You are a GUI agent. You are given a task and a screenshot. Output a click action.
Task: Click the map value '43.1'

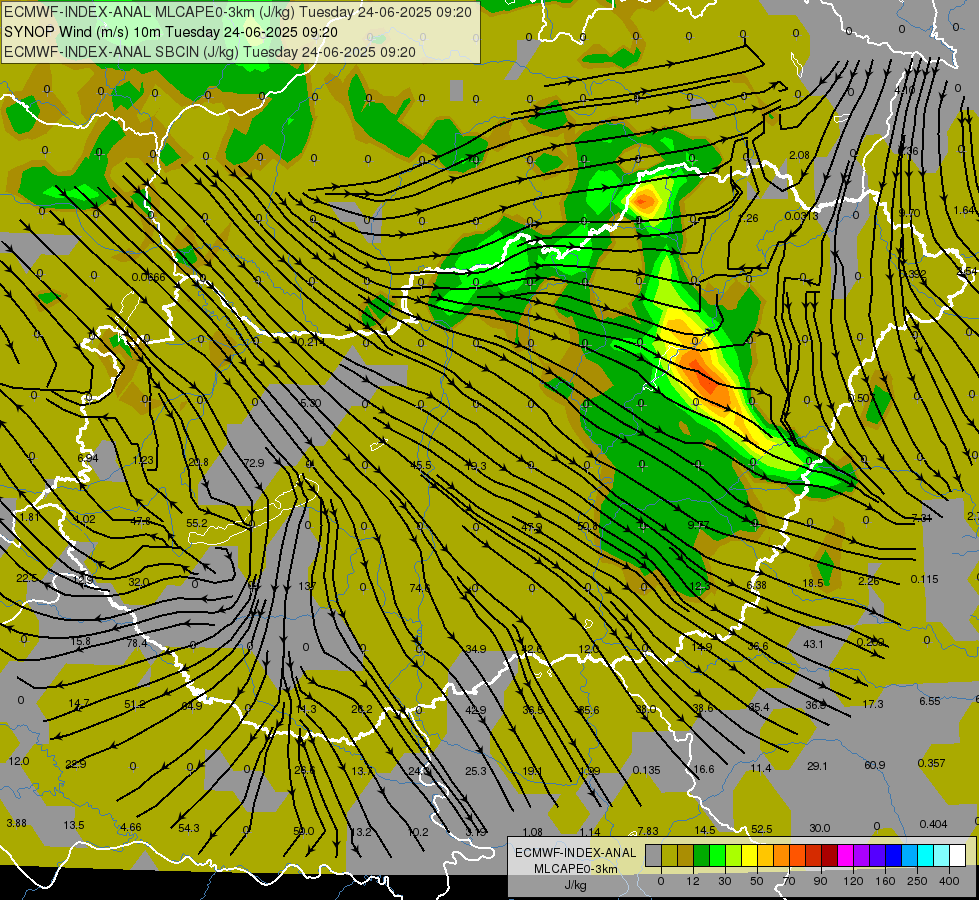click(x=813, y=644)
